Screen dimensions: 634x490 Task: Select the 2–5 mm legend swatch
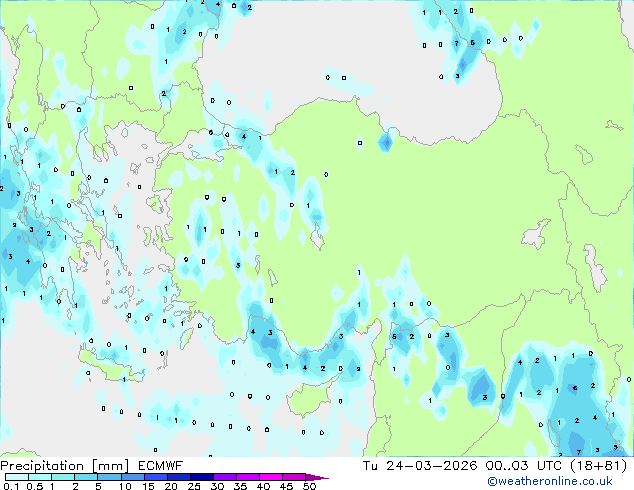86,477
